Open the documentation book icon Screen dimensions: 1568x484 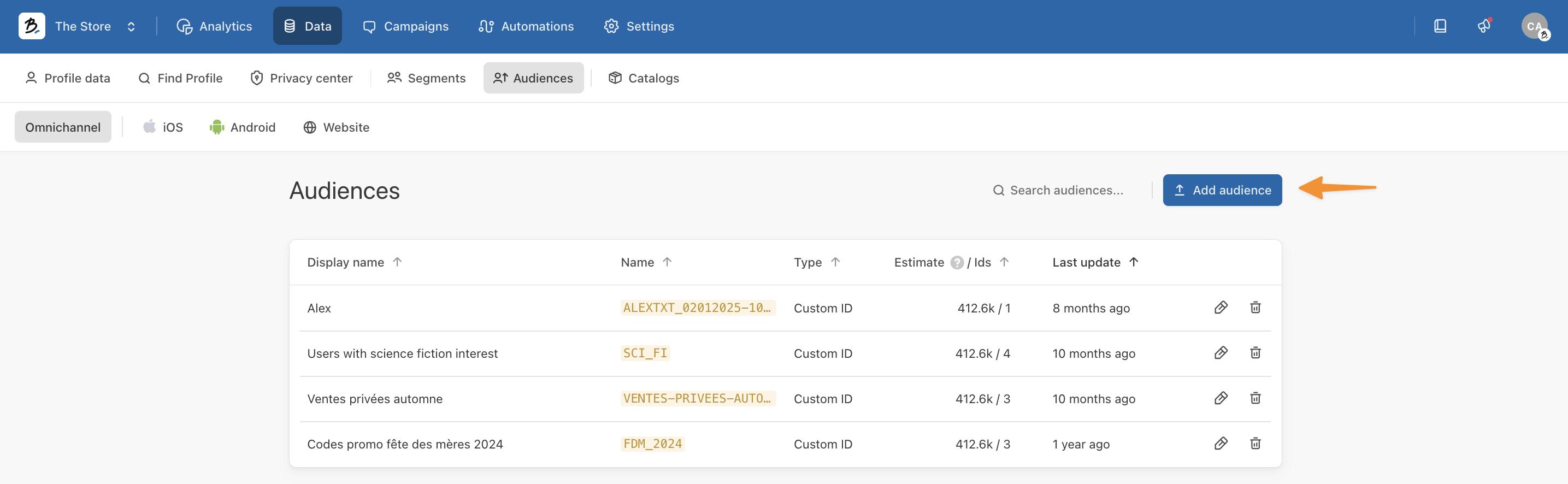point(1440,26)
